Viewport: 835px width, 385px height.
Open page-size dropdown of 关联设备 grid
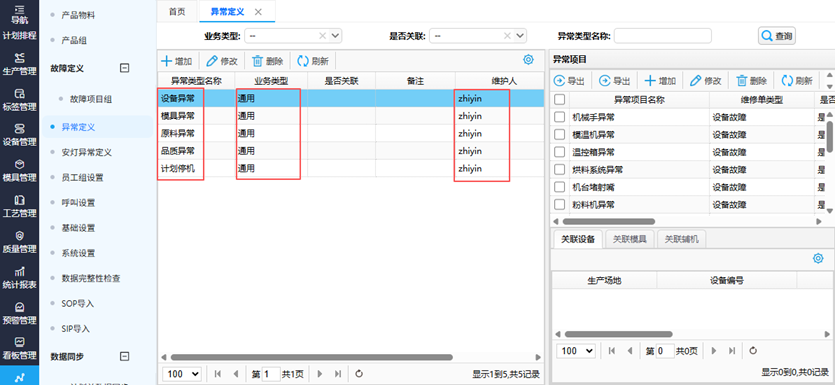576,351
